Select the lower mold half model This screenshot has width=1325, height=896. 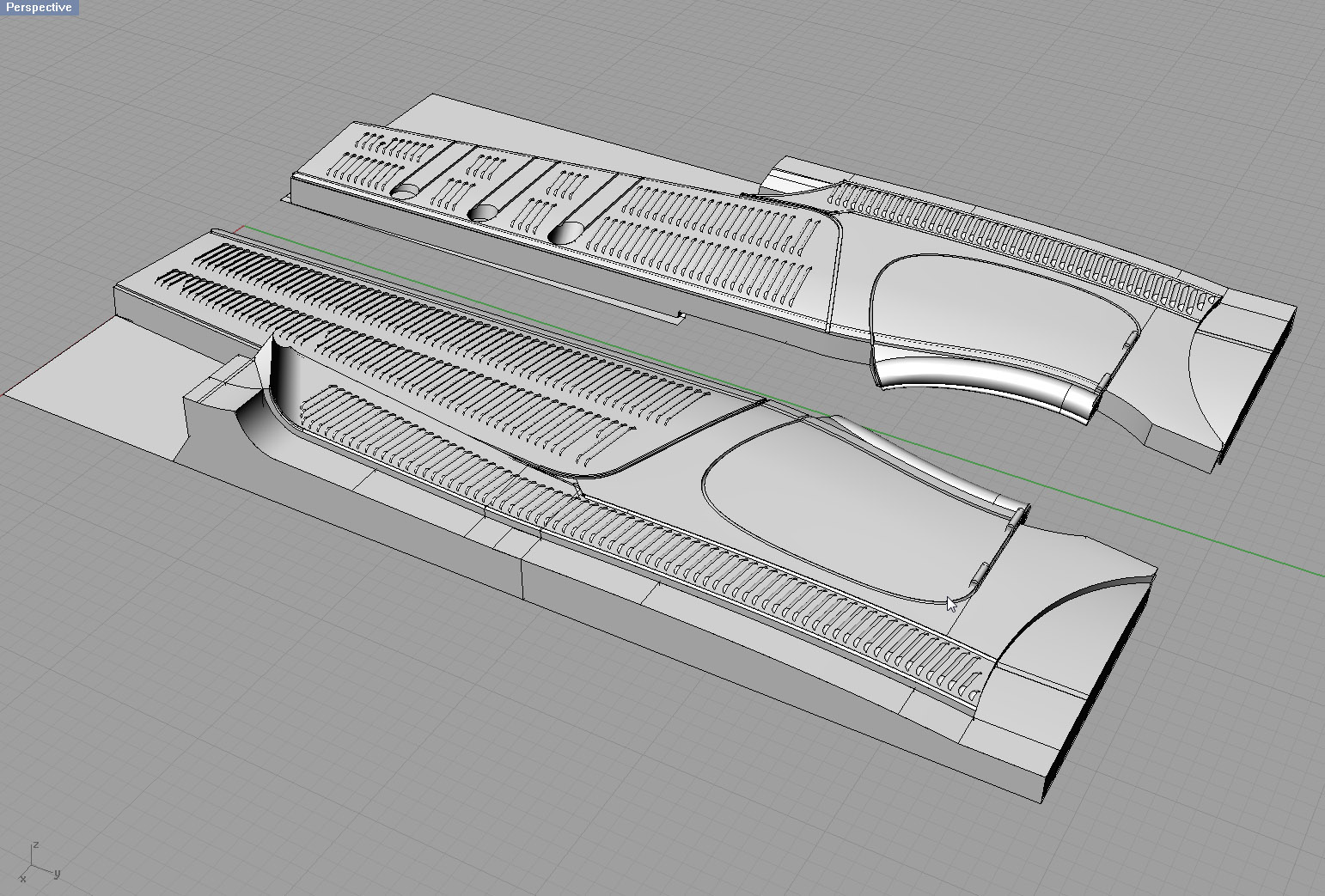581,514
